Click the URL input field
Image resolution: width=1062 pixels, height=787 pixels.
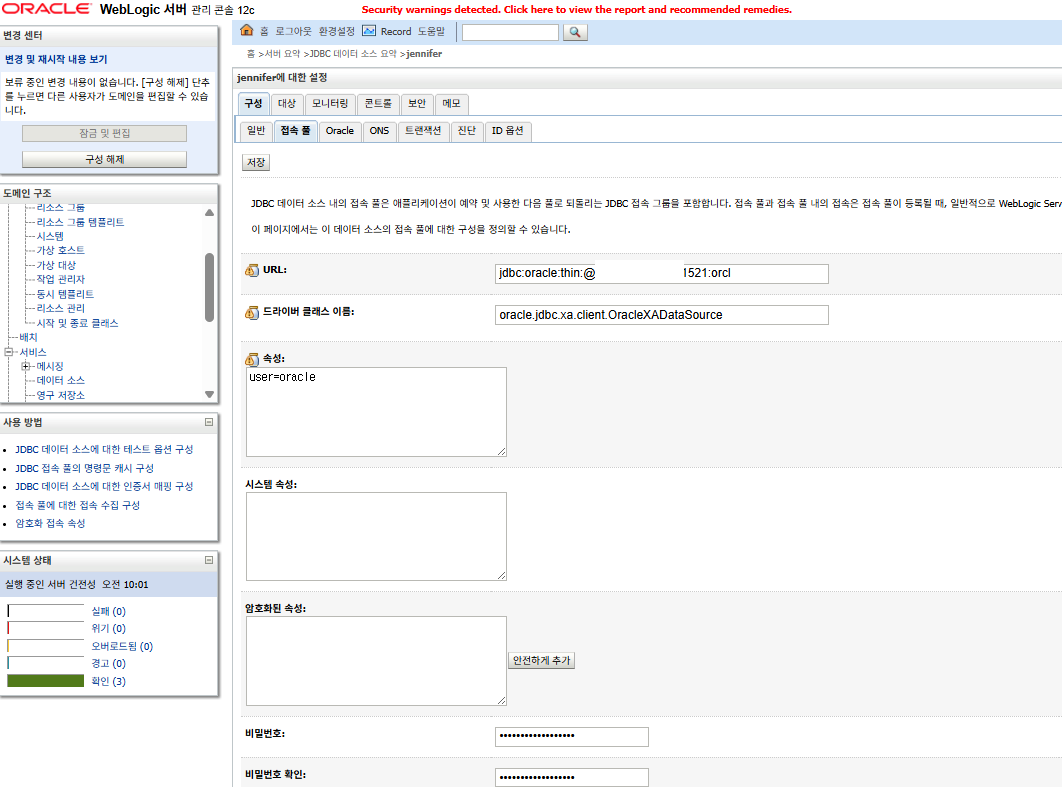662,274
